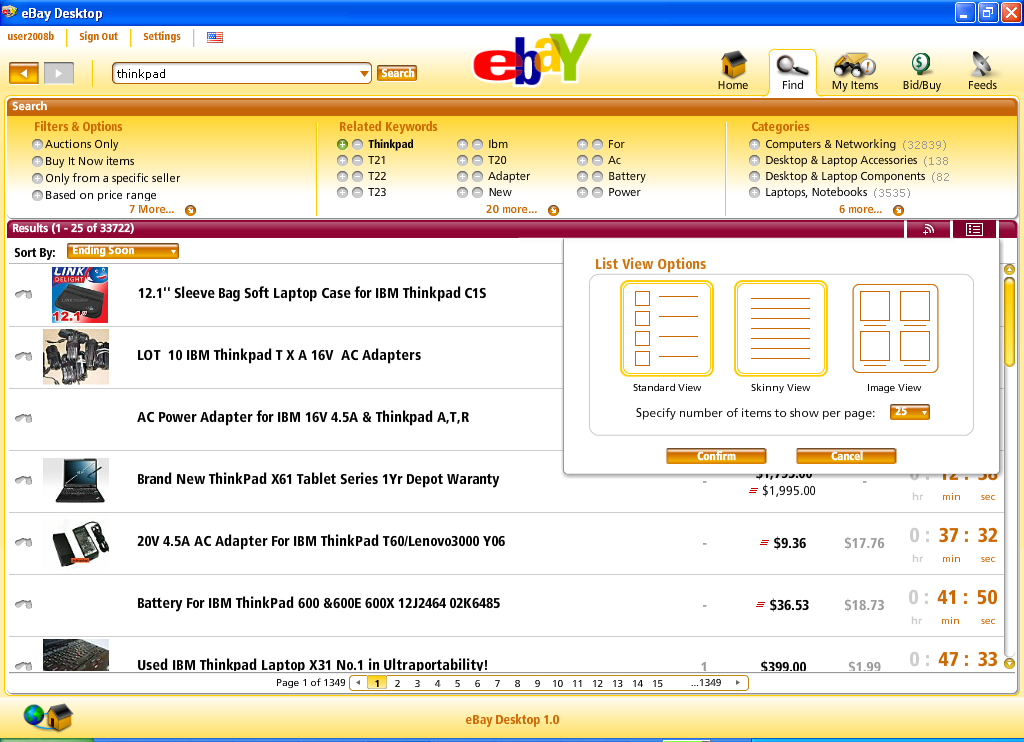Open the Feeds satellite dish icon

tap(982, 71)
